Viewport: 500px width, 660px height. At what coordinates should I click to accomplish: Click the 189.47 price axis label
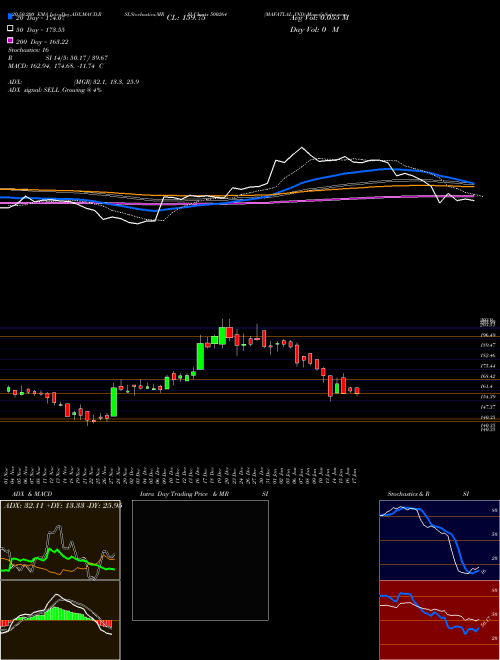point(487,345)
